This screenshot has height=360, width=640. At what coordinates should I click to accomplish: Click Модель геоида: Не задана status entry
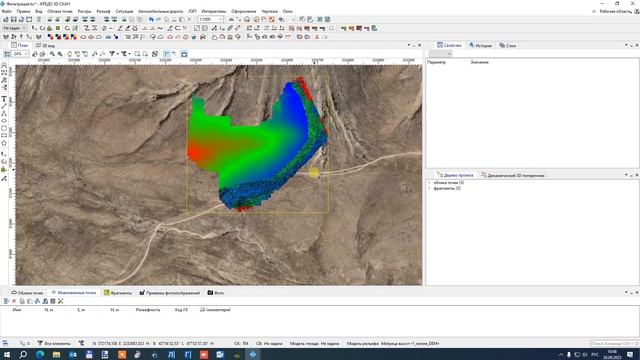[314, 343]
